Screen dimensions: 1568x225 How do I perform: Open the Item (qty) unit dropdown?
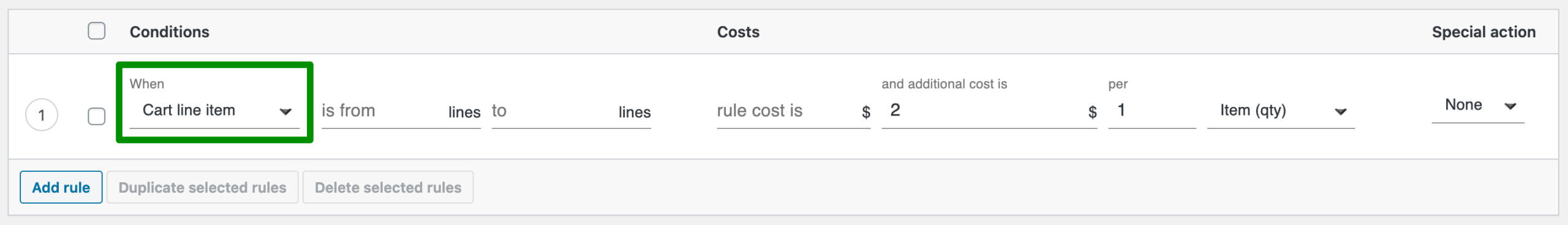1281,111
